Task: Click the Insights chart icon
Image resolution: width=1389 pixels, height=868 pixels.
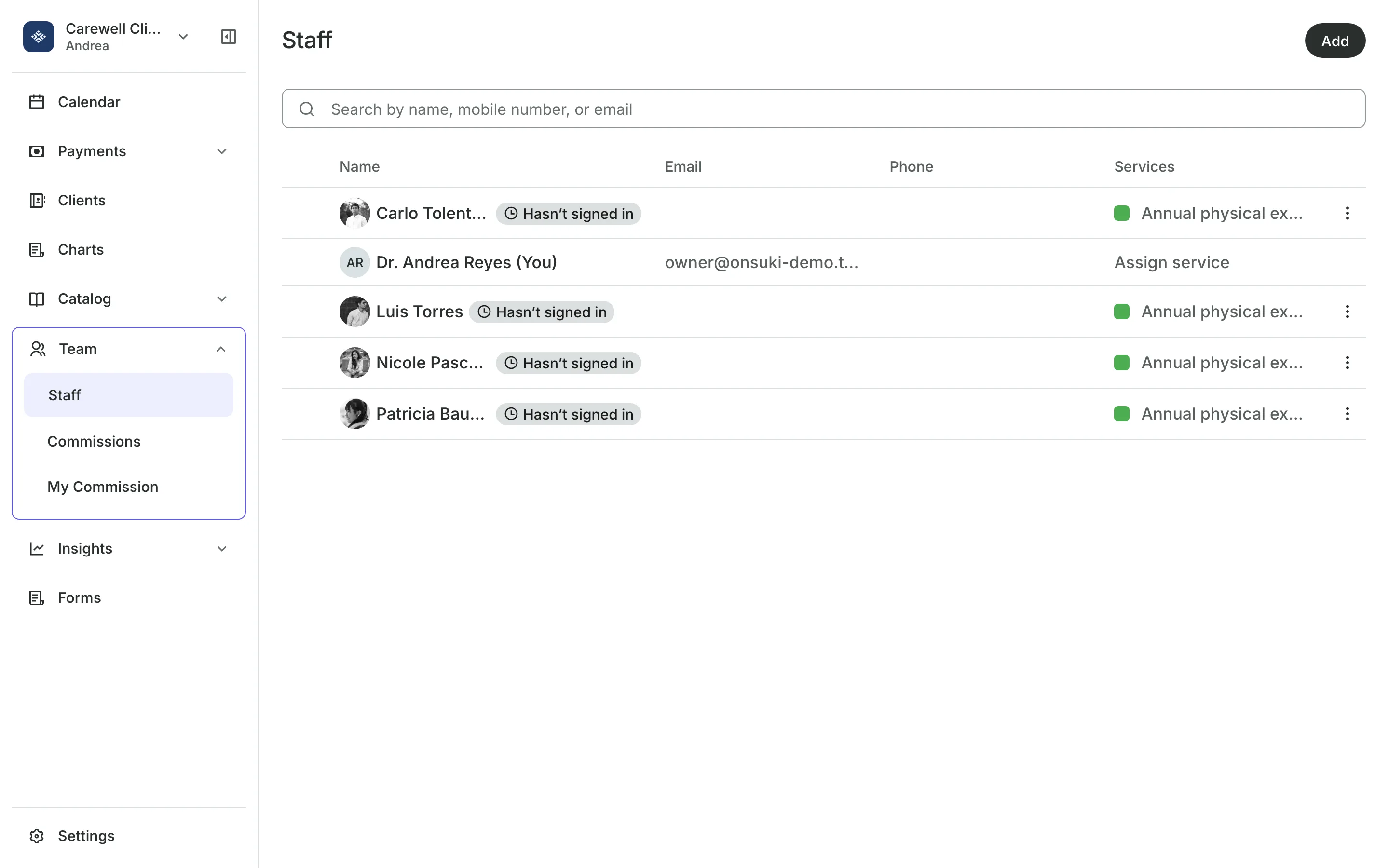Action: [37, 548]
